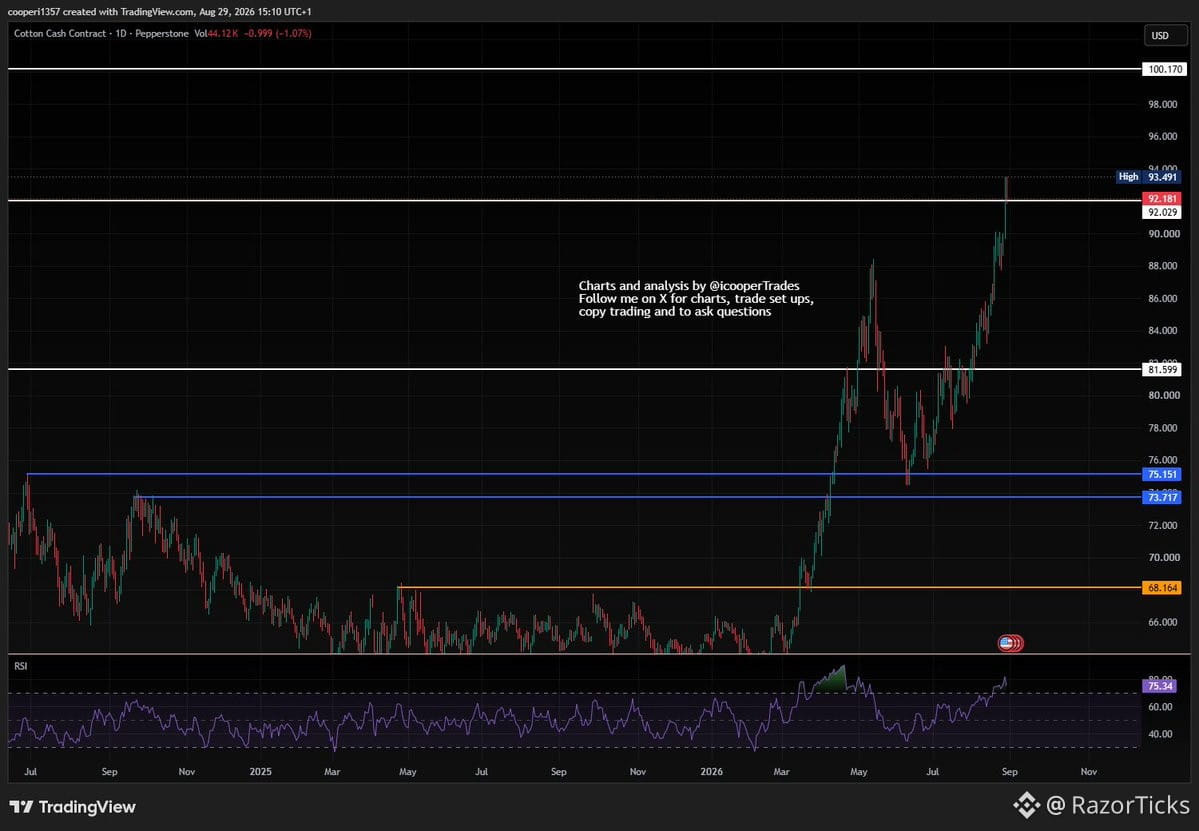Click the -0.999 (-1.07%) change value
Image resolution: width=1199 pixels, height=831 pixels.
click(277, 34)
